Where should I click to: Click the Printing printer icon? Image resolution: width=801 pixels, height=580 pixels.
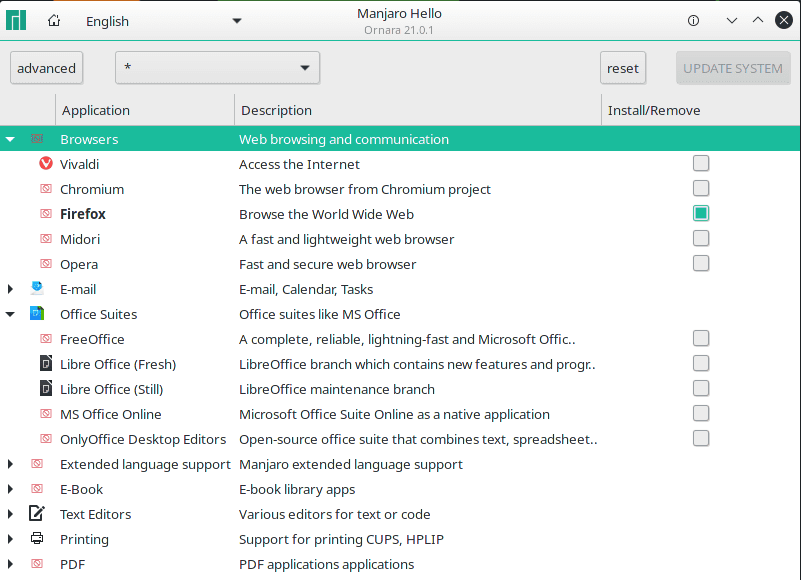pyautogui.click(x=37, y=538)
